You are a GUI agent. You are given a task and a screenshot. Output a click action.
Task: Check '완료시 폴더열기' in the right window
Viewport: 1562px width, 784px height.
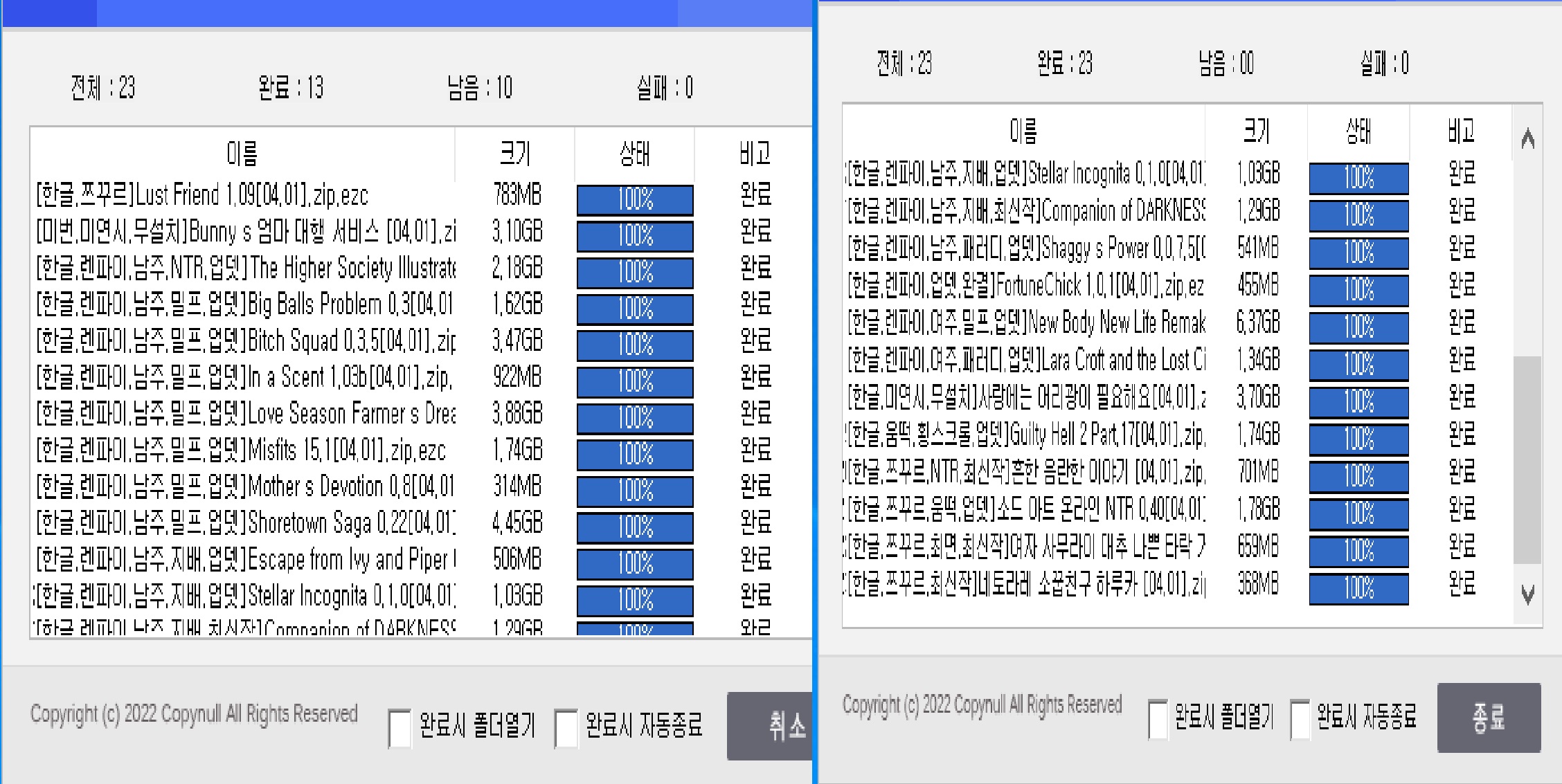[x=1158, y=718]
